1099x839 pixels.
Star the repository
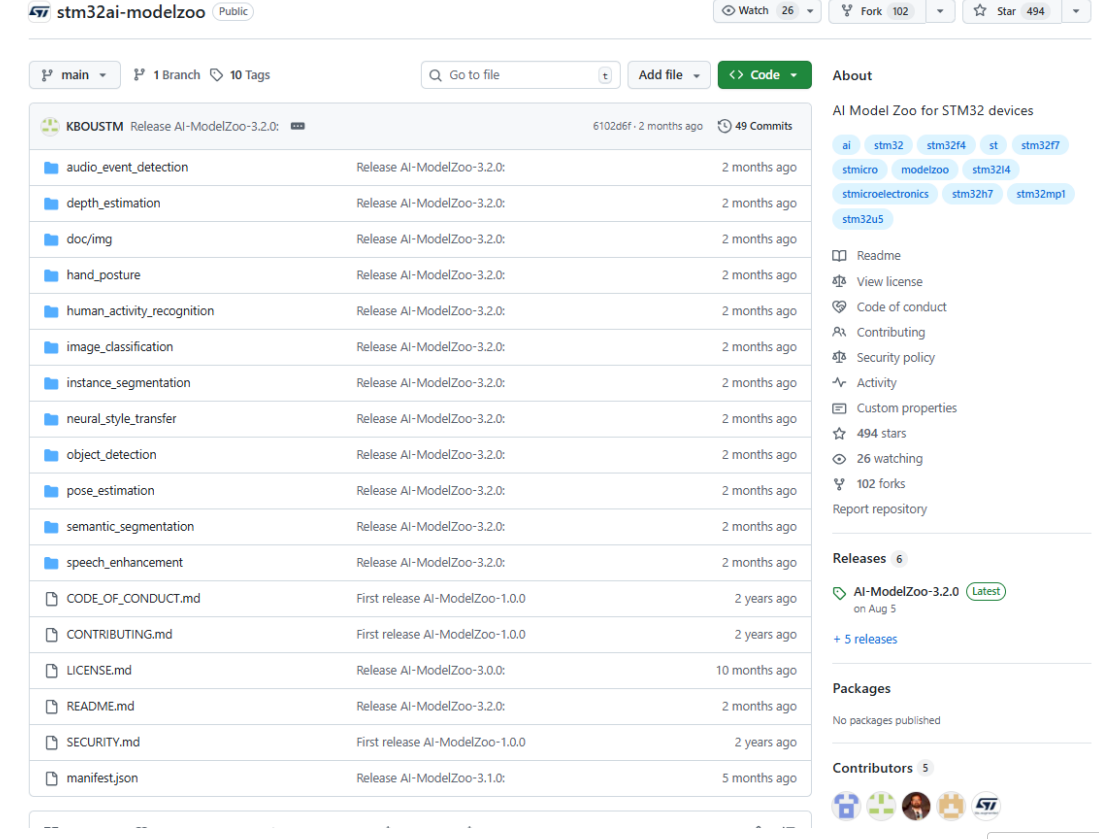tap(1009, 11)
